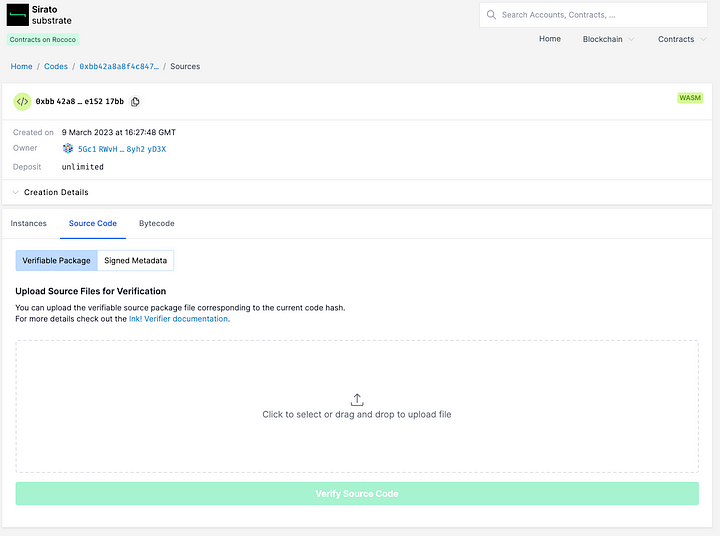
Task: Click the owner identicon avatar
Action: click(68, 149)
